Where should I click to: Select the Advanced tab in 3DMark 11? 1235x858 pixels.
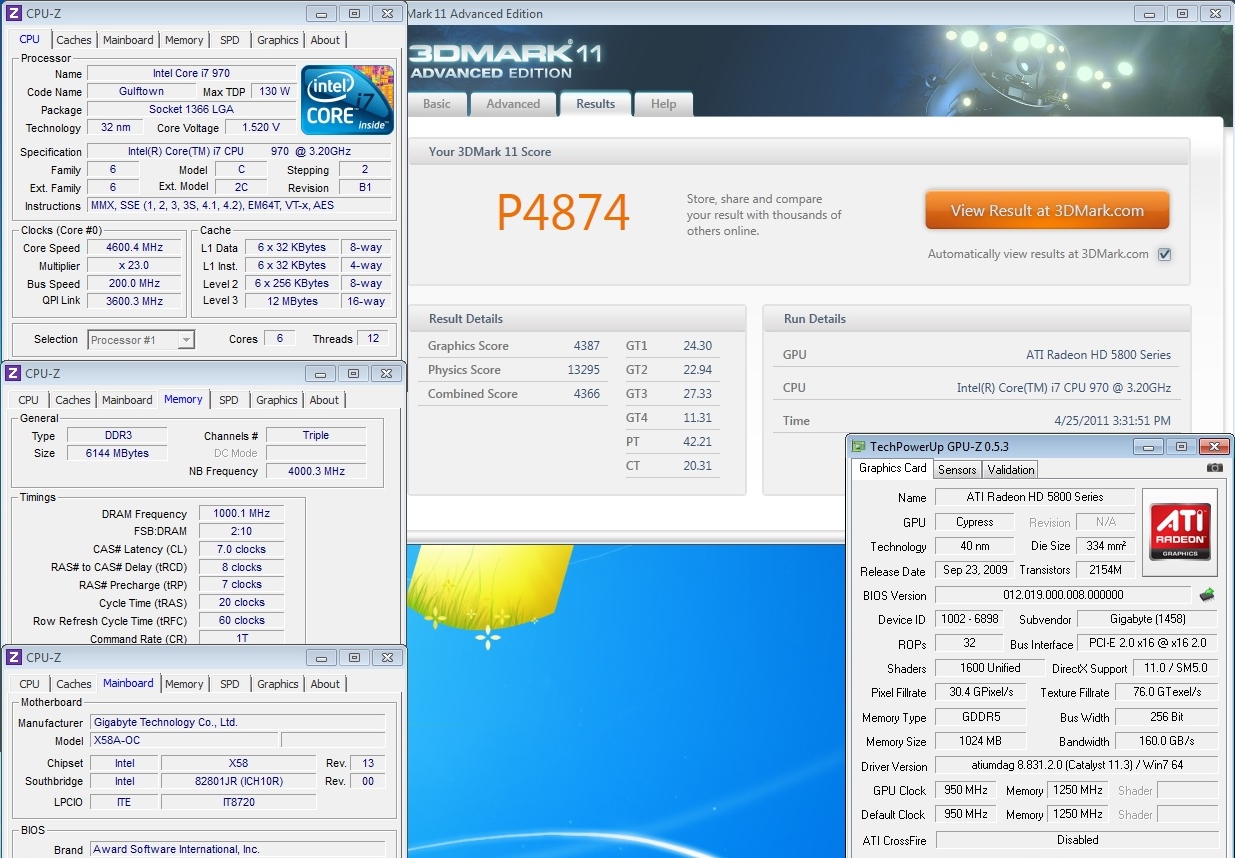[x=513, y=104]
